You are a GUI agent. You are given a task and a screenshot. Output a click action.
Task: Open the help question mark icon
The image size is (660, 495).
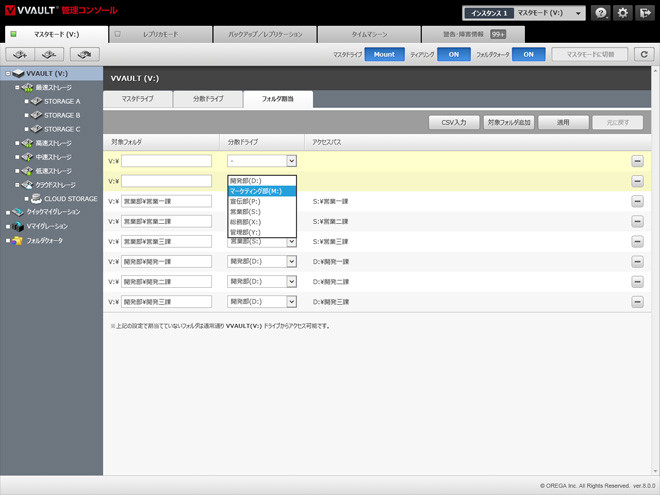pyautogui.click(x=601, y=13)
